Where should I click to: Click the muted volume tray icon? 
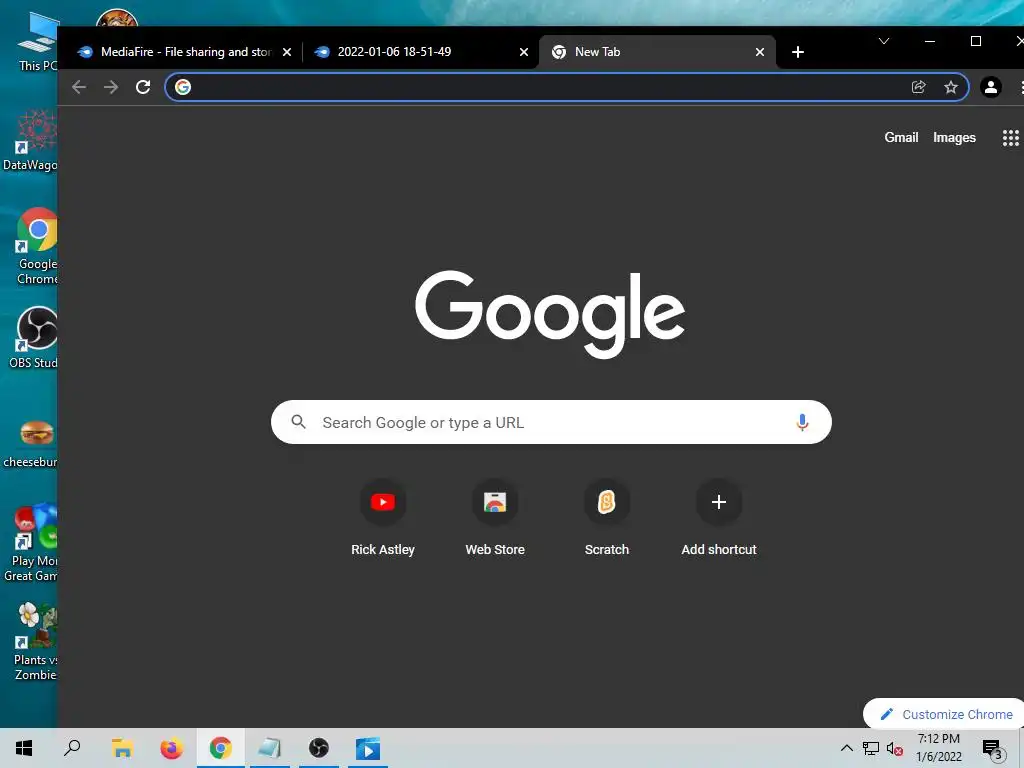(x=894, y=748)
